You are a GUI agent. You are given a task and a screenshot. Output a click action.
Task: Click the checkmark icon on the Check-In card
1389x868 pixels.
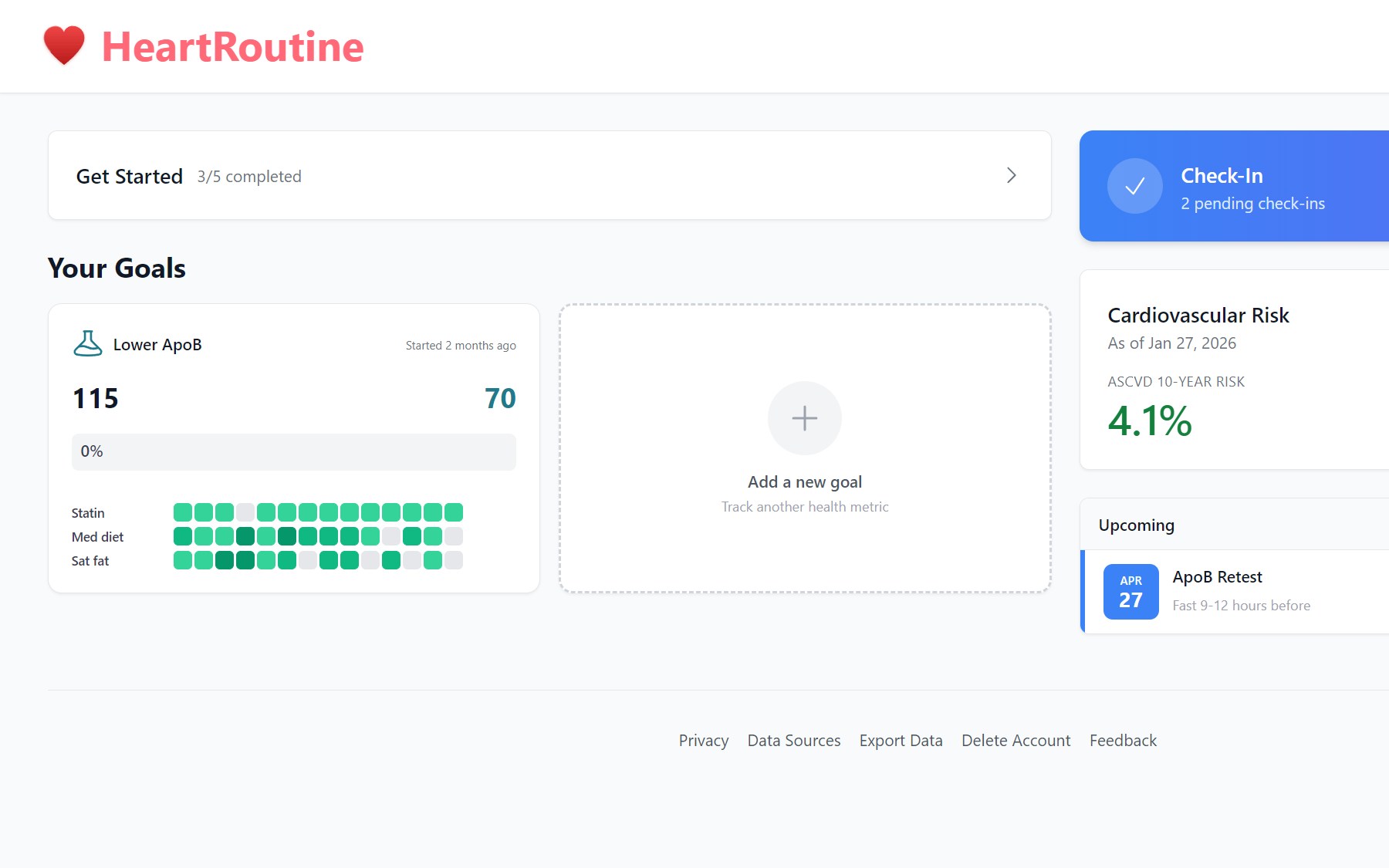click(1134, 186)
